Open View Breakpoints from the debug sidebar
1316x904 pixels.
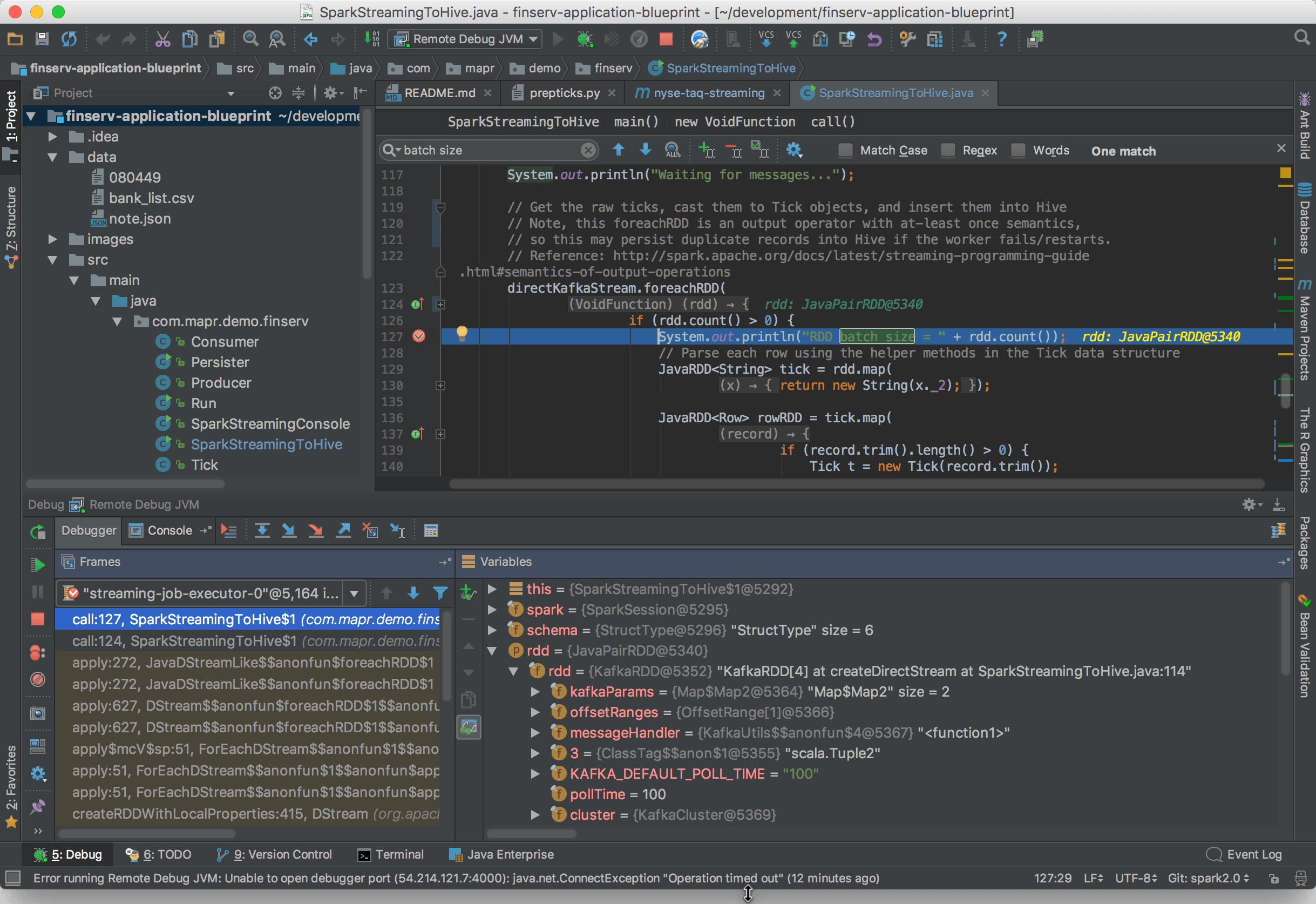coord(38,652)
